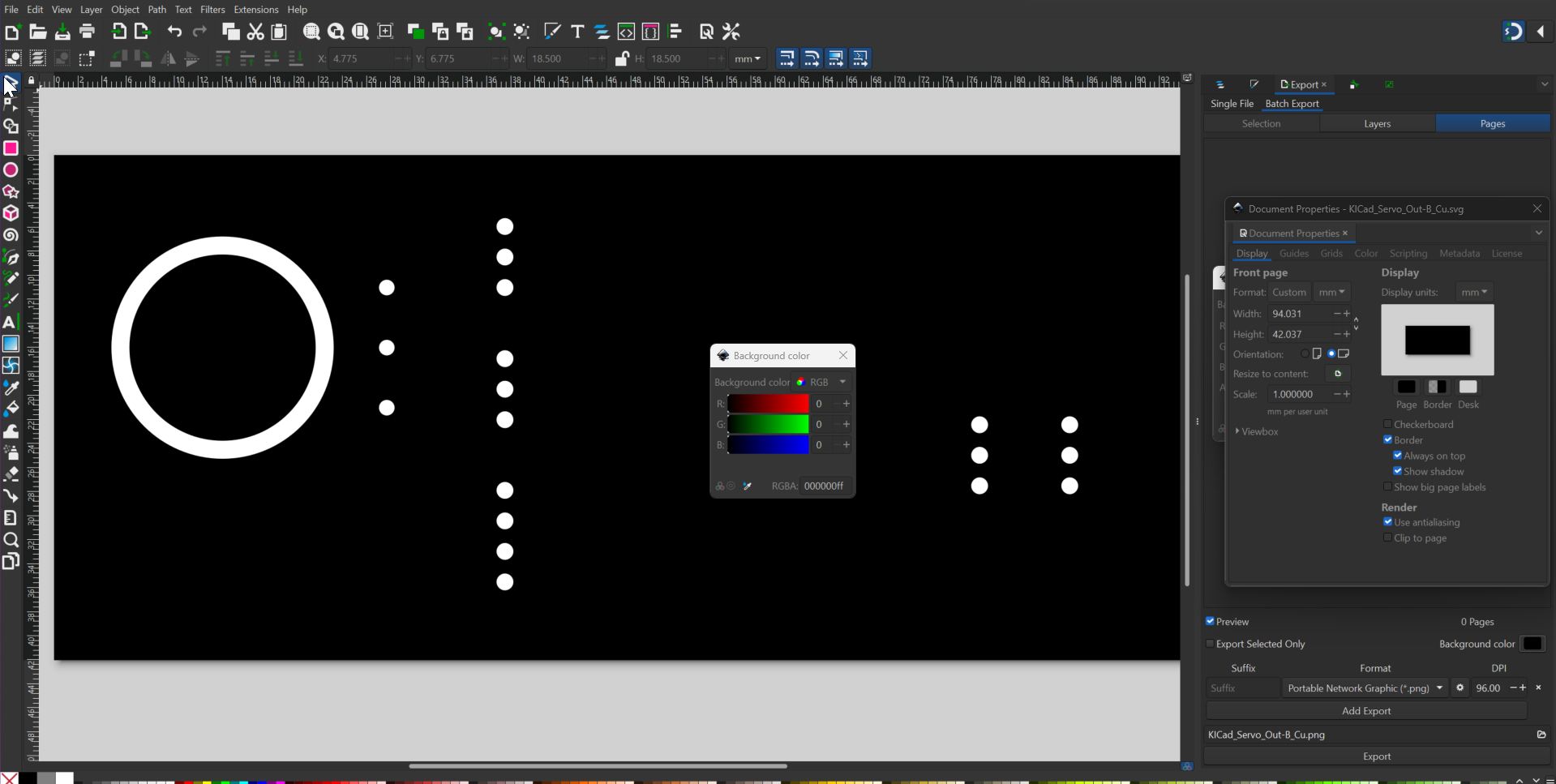
Task: Select the Calligraphy tool
Action: (x=11, y=300)
